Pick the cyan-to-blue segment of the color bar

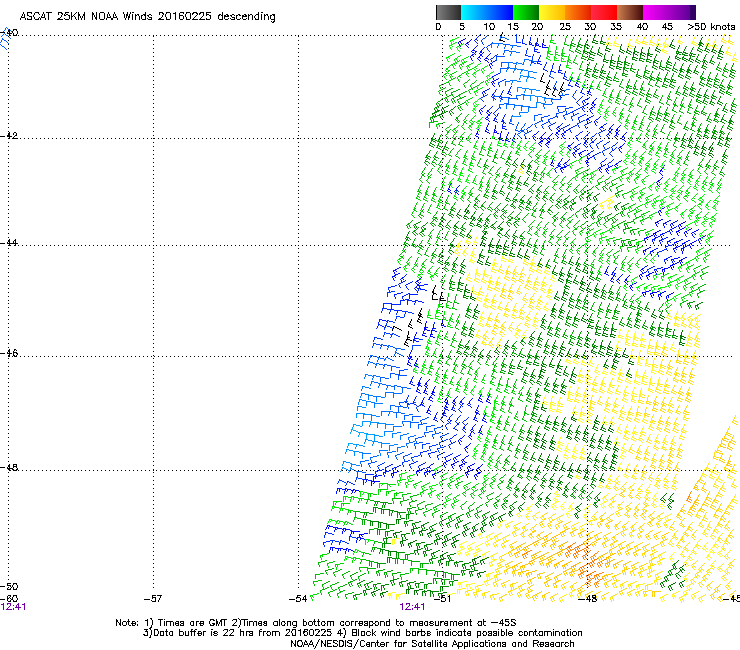(487, 12)
